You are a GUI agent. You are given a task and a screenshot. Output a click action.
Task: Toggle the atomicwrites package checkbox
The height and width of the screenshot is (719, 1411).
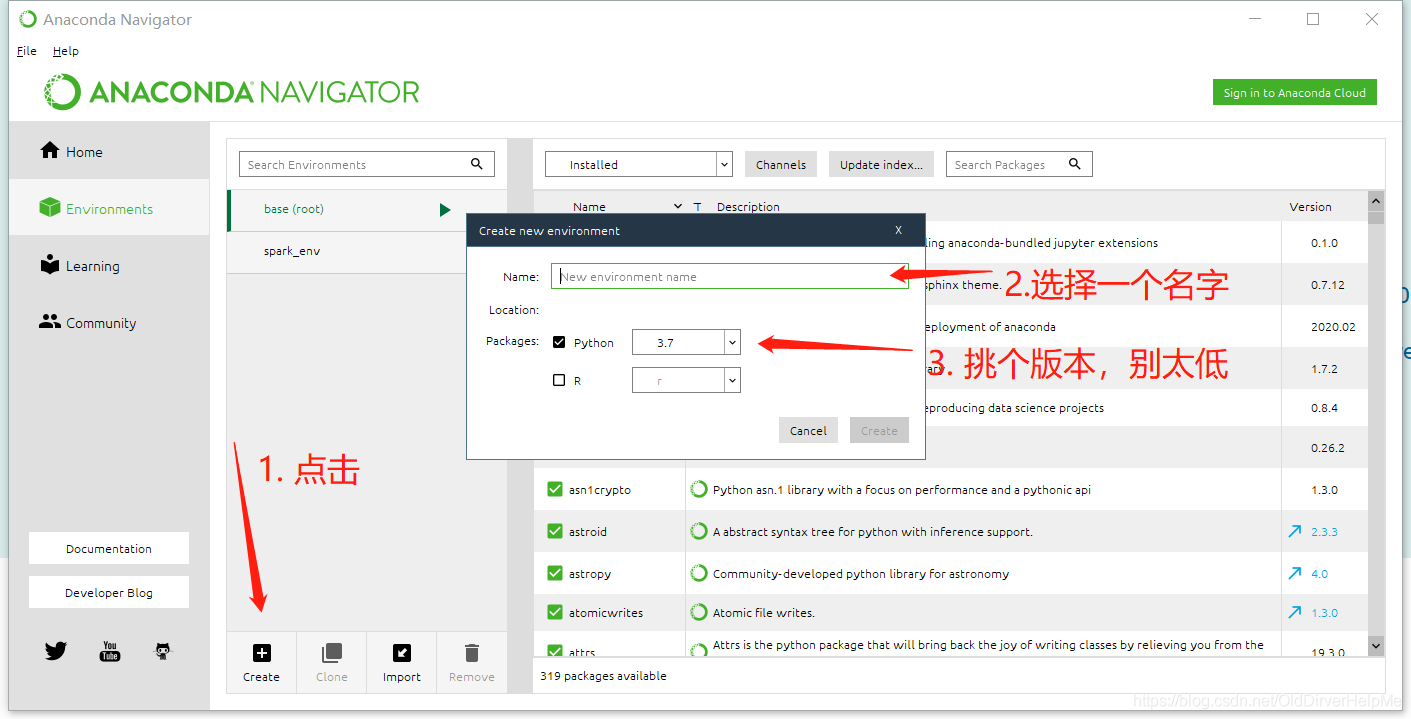[x=555, y=612]
